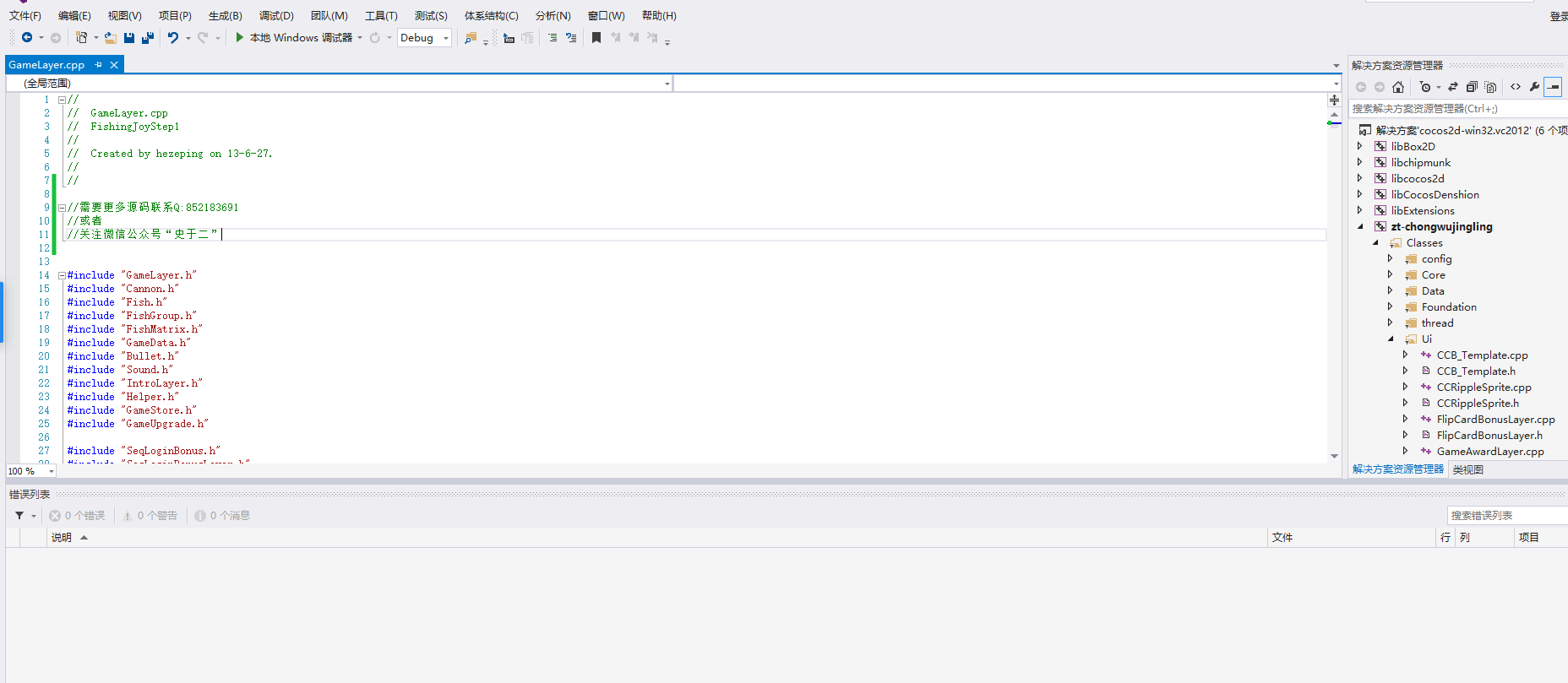Image resolution: width=1568 pixels, height=683 pixels.
Task: Click the New Project icon in the toolbar
Action: [x=81, y=37]
